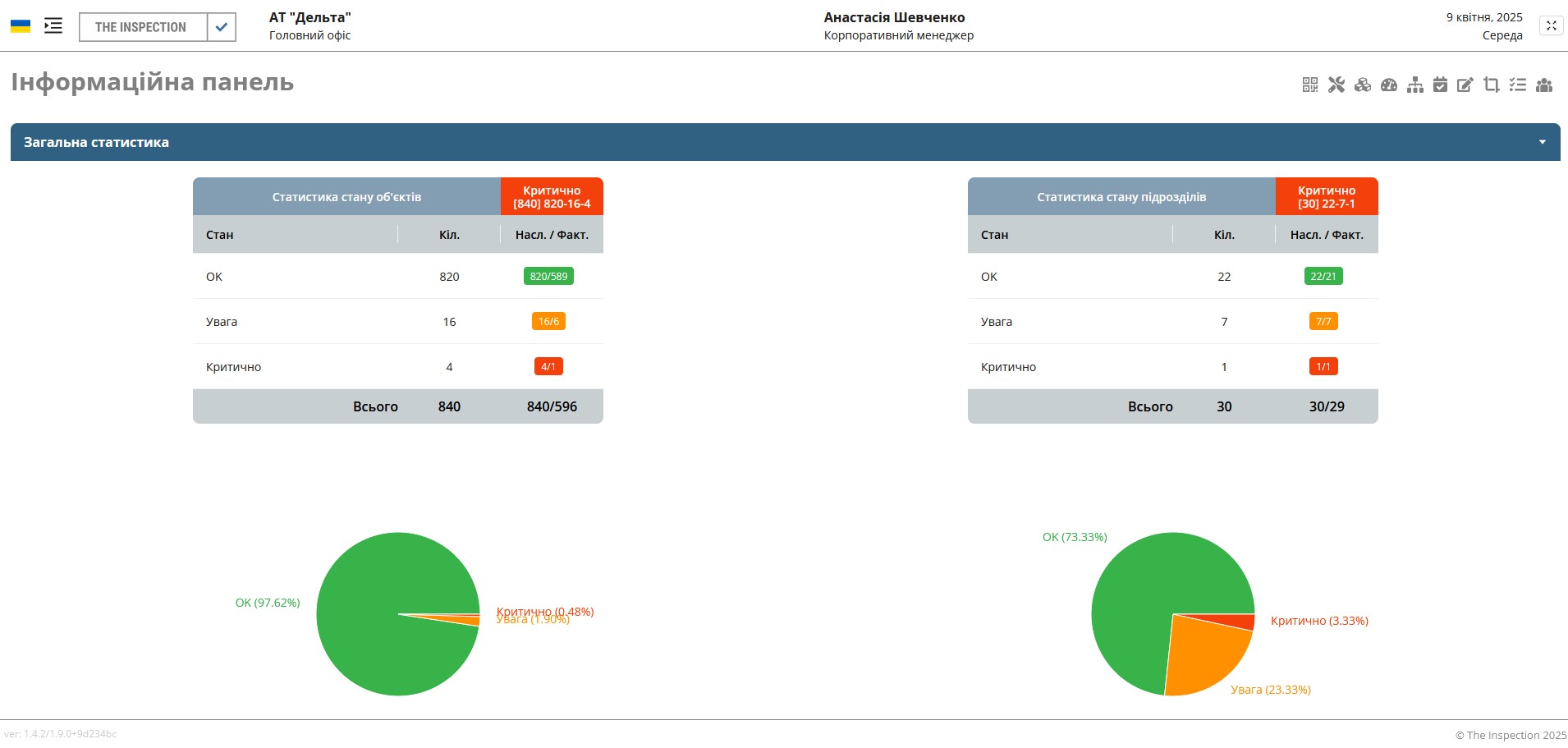Click THE INSPECTION logo button
This screenshot has width=1568, height=748.
pyautogui.click(x=141, y=27)
